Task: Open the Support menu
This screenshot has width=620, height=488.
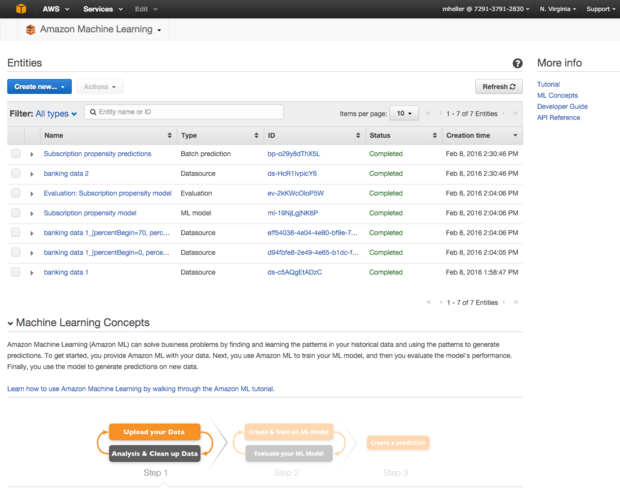Action: (x=601, y=9)
